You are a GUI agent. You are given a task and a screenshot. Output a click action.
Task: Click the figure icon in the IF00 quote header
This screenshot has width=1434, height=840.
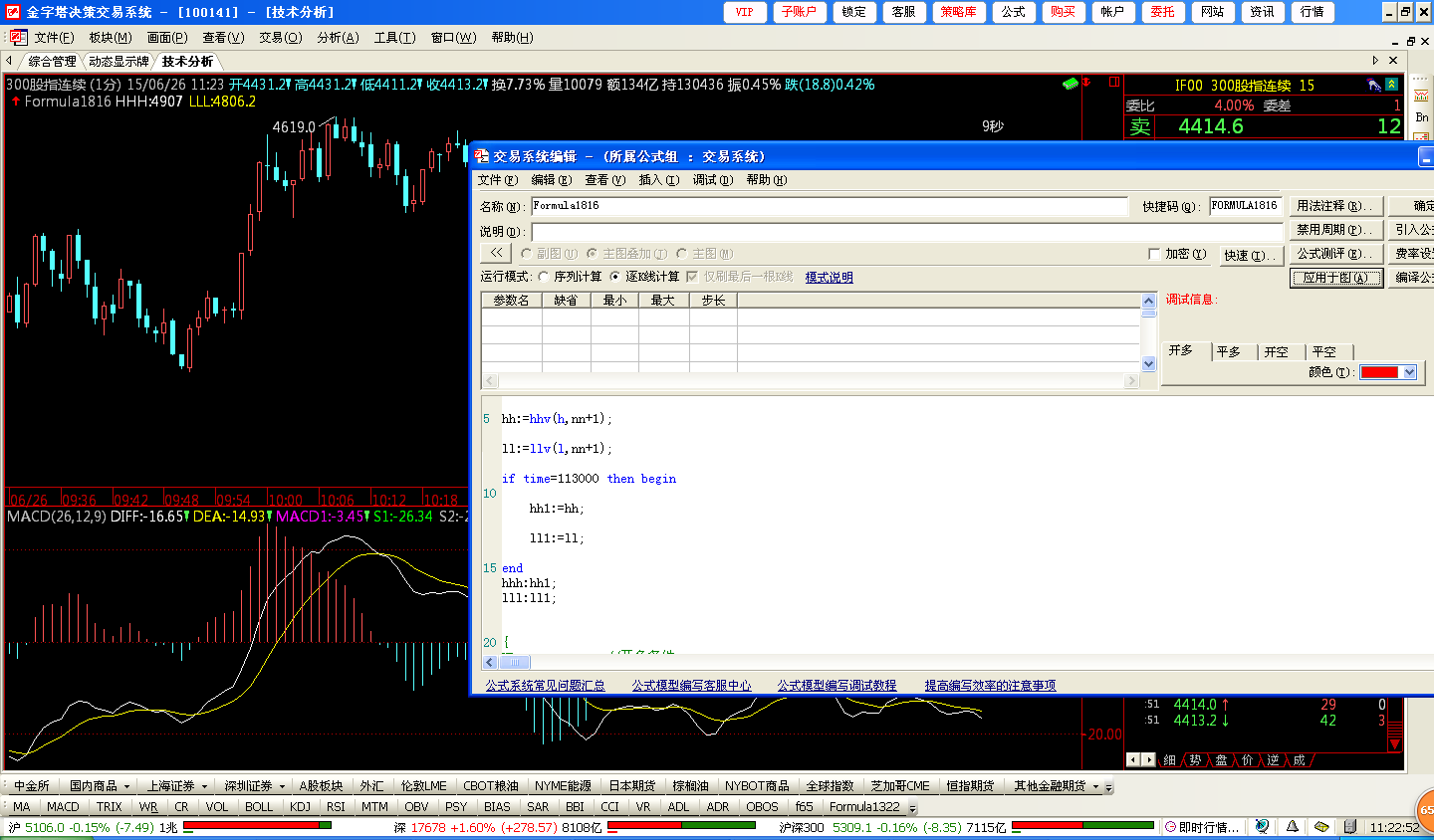click(1374, 86)
